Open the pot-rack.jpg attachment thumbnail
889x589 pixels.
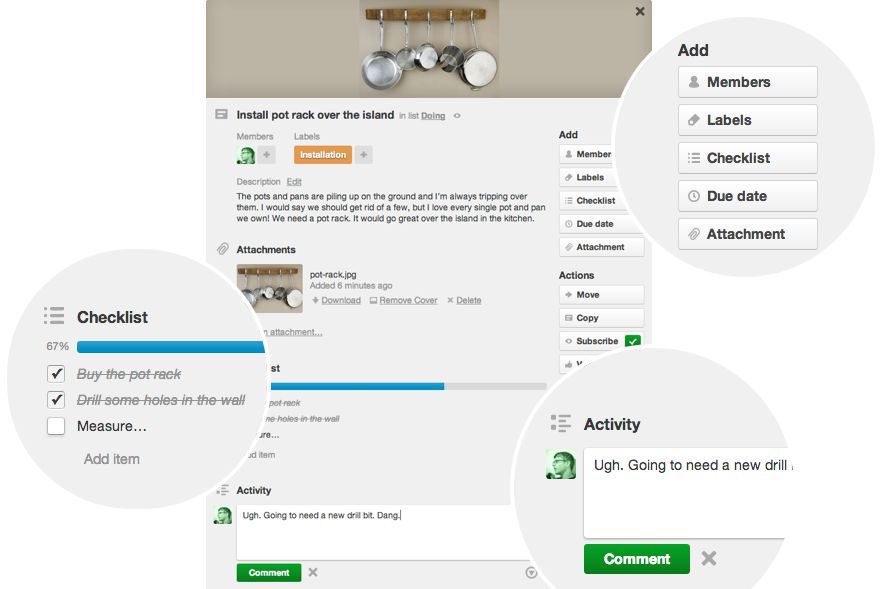tap(269, 289)
